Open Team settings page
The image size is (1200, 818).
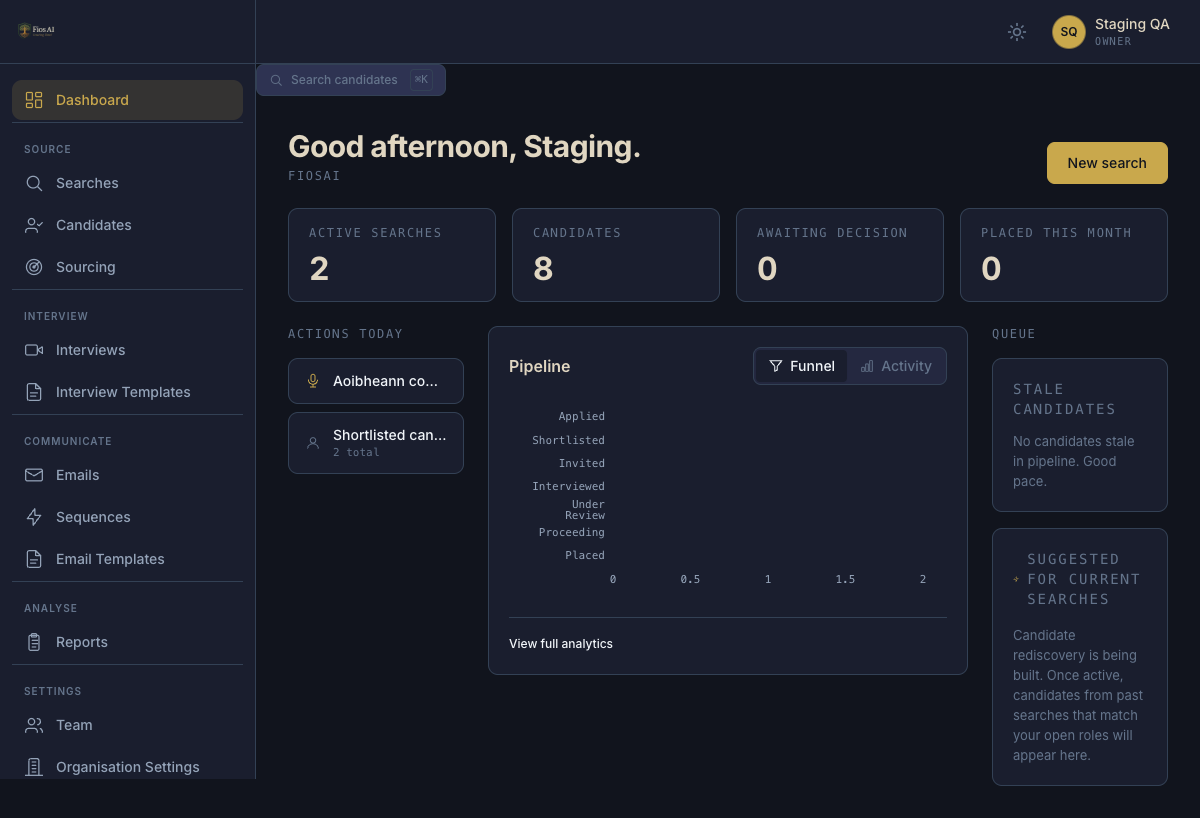pyautogui.click(x=127, y=725)
